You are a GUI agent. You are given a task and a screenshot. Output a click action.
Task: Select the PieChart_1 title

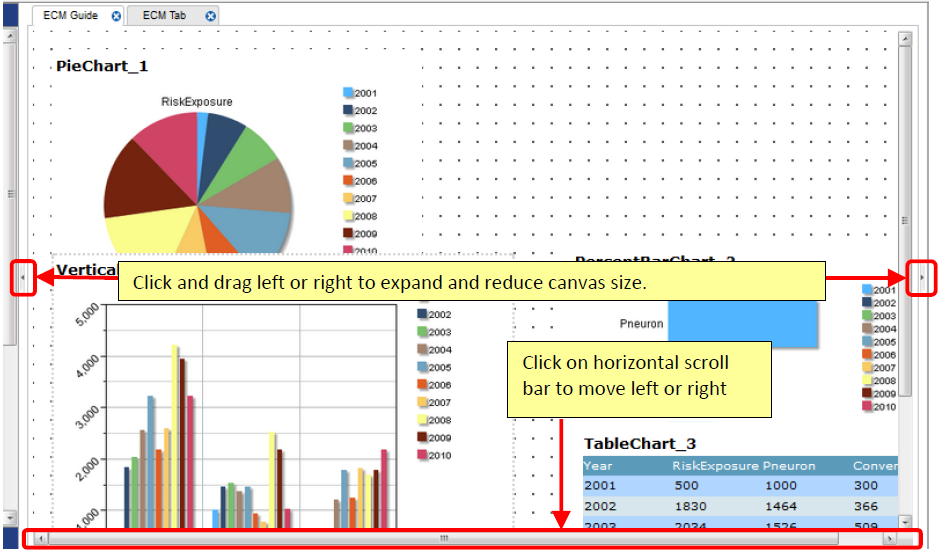pos(102,66)
